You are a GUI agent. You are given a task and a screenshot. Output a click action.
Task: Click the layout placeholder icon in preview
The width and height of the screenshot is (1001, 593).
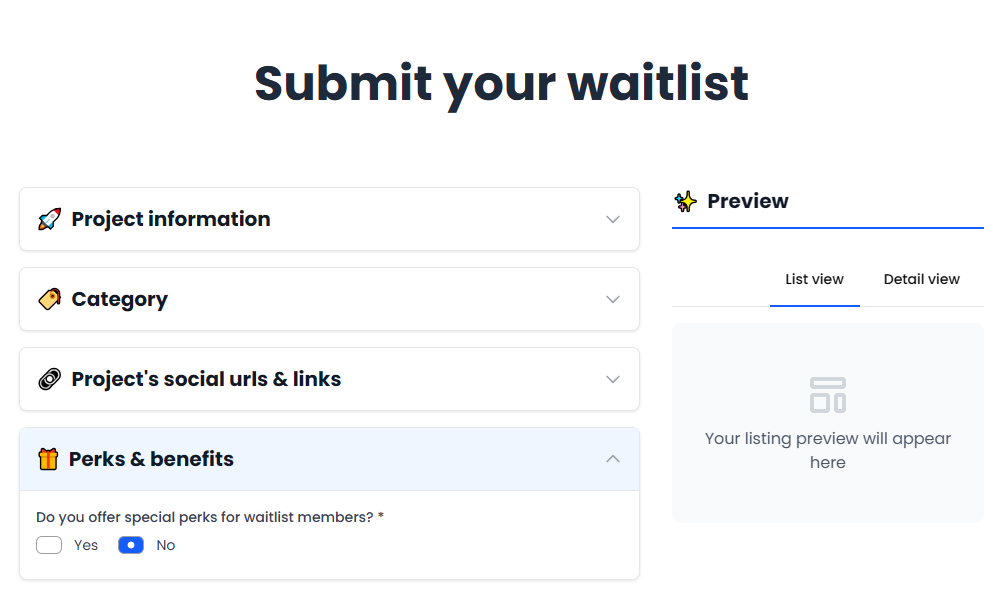pos(828,395)
